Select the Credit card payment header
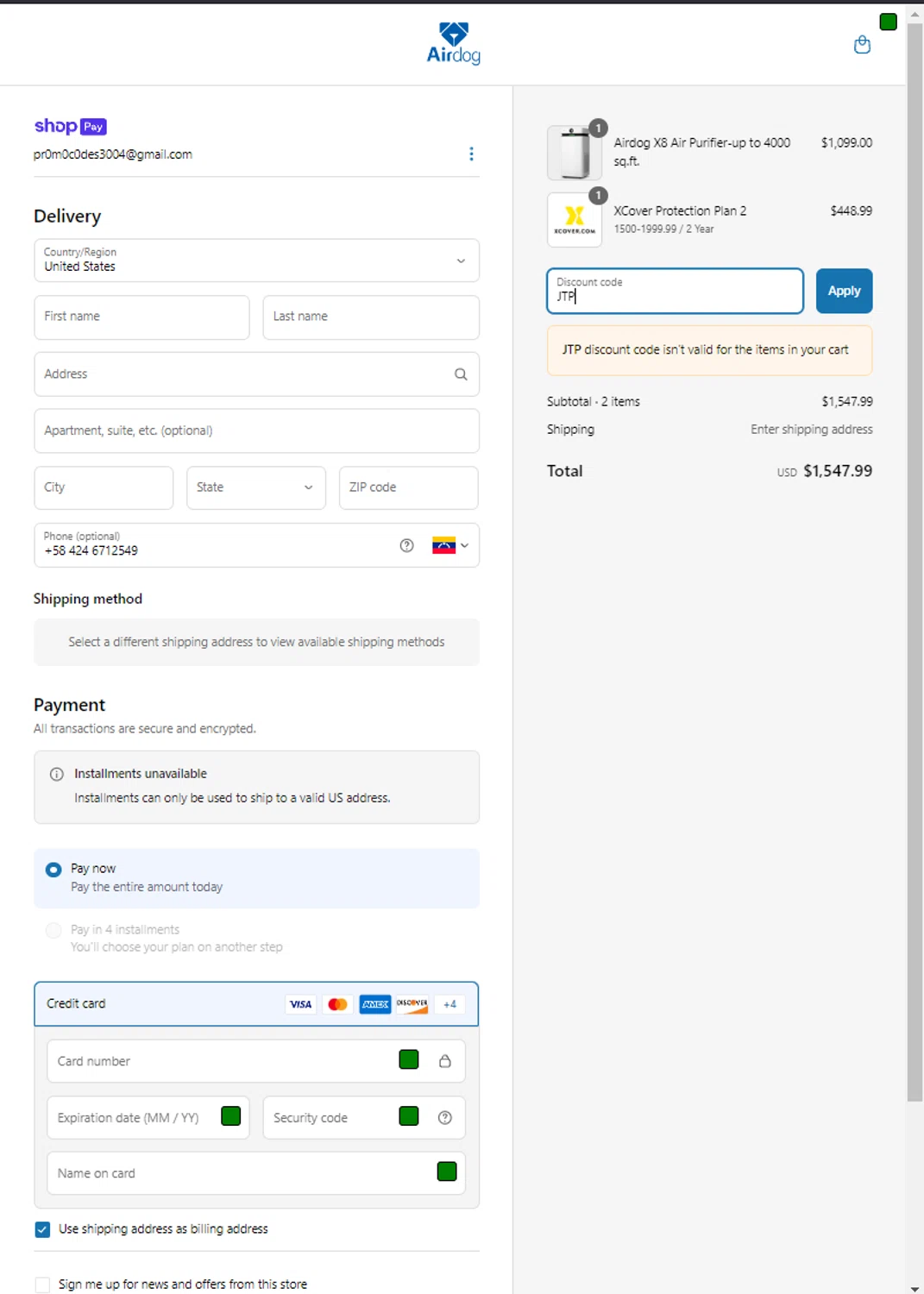 pyautogui.click(x=256, y=1004)
